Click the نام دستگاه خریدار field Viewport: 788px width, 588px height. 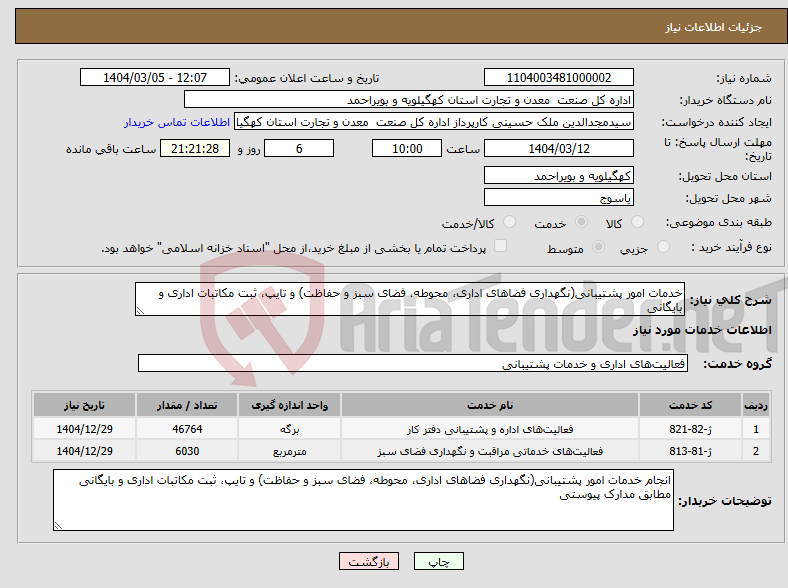pyautogui.click(x=409, y=100)
